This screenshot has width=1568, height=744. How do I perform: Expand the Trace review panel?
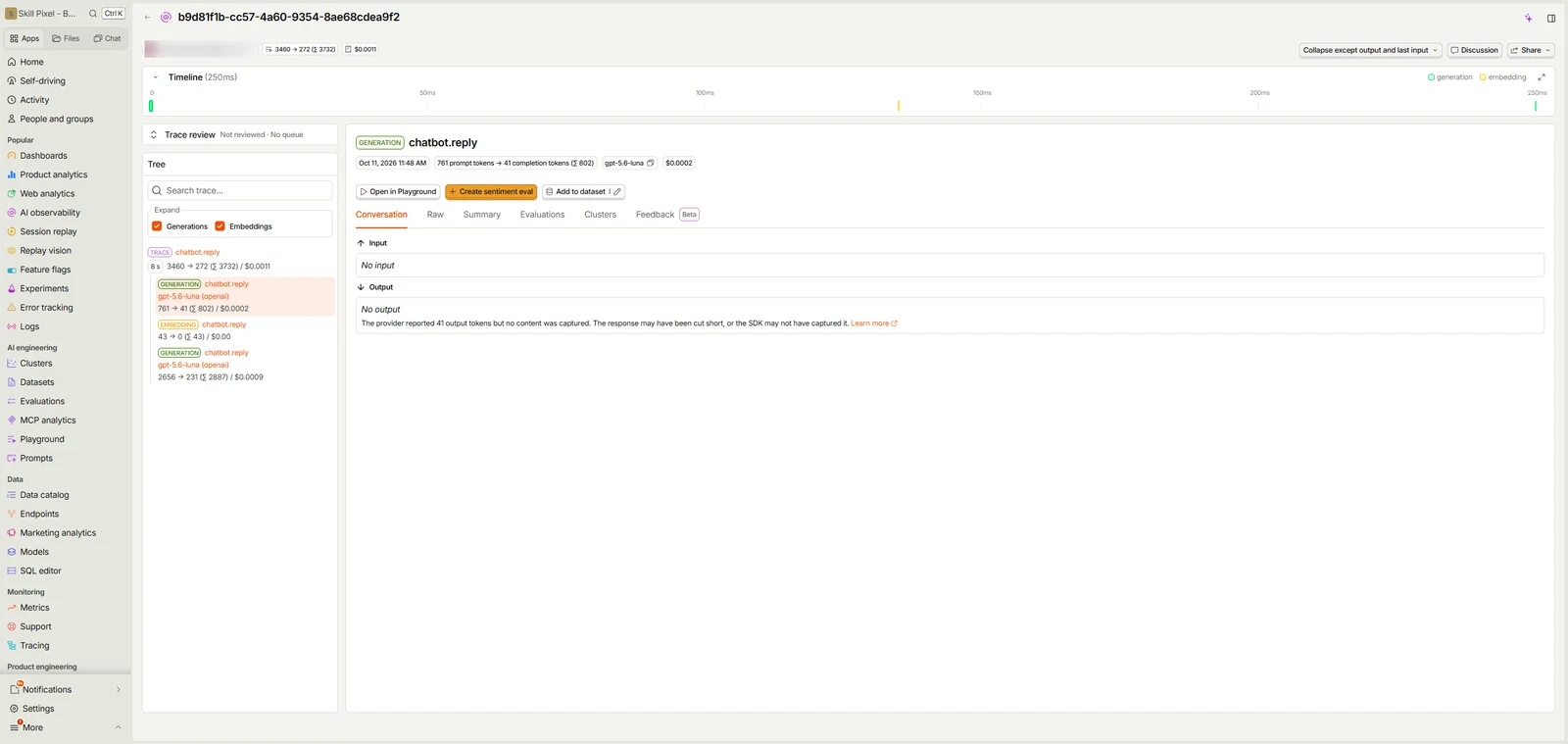tap(154, 135)
